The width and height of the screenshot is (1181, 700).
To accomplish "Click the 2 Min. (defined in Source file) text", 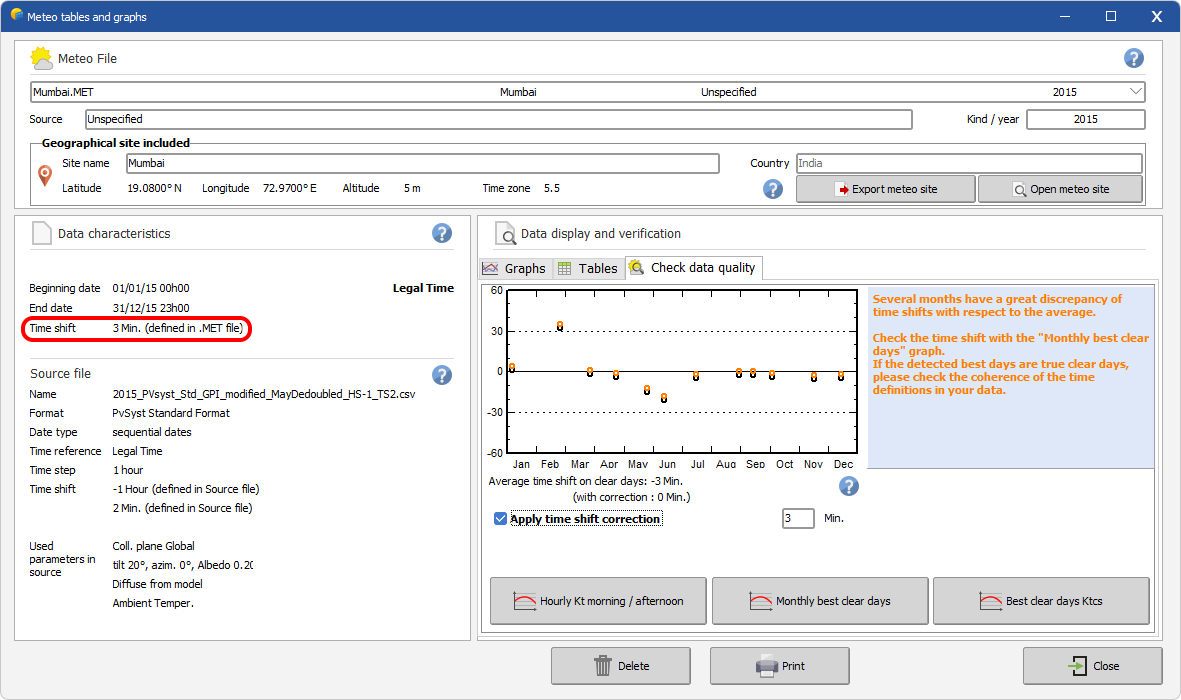I will coord(182,508).
